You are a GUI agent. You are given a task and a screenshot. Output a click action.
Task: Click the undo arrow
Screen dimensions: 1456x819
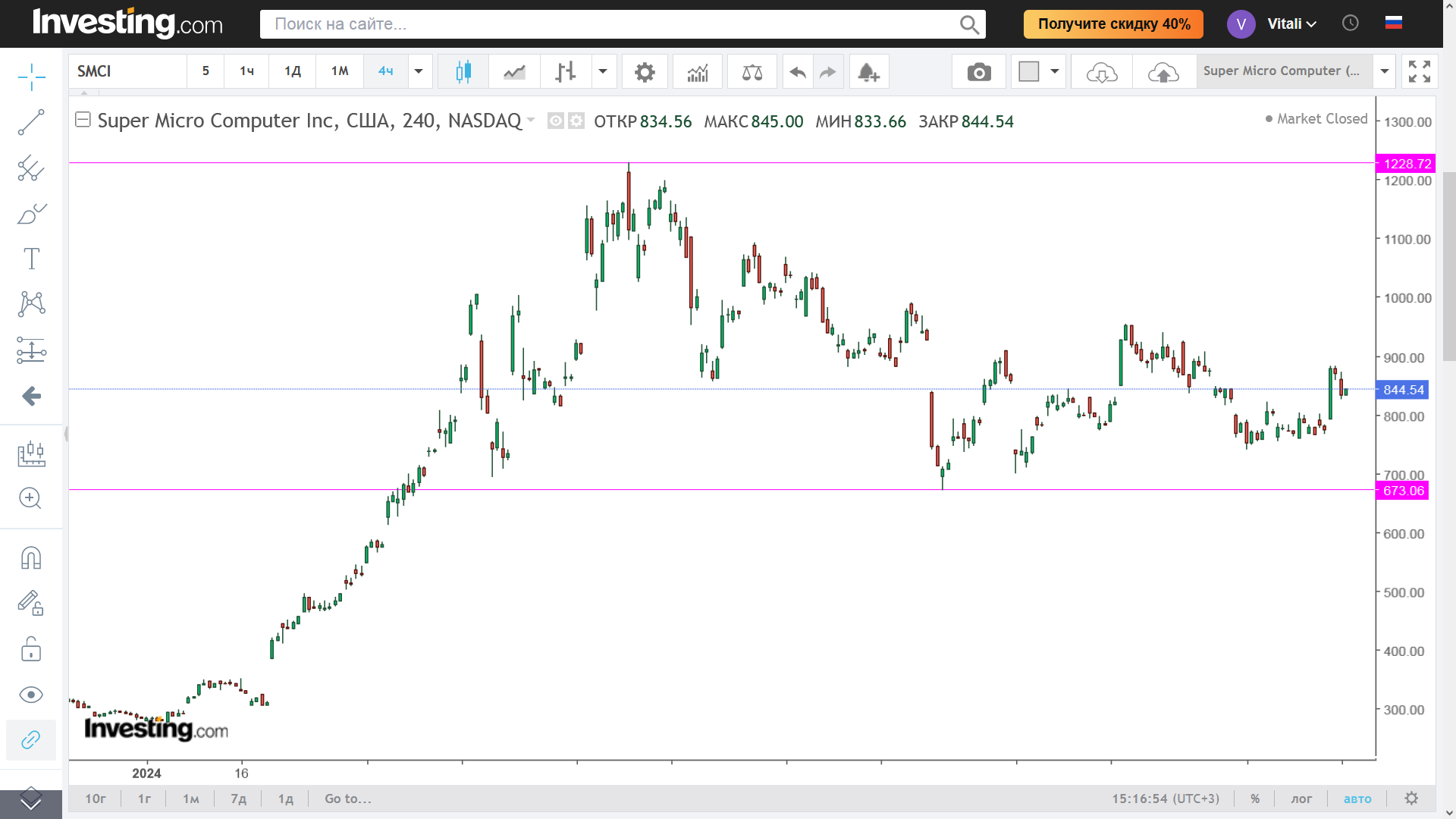797,72
